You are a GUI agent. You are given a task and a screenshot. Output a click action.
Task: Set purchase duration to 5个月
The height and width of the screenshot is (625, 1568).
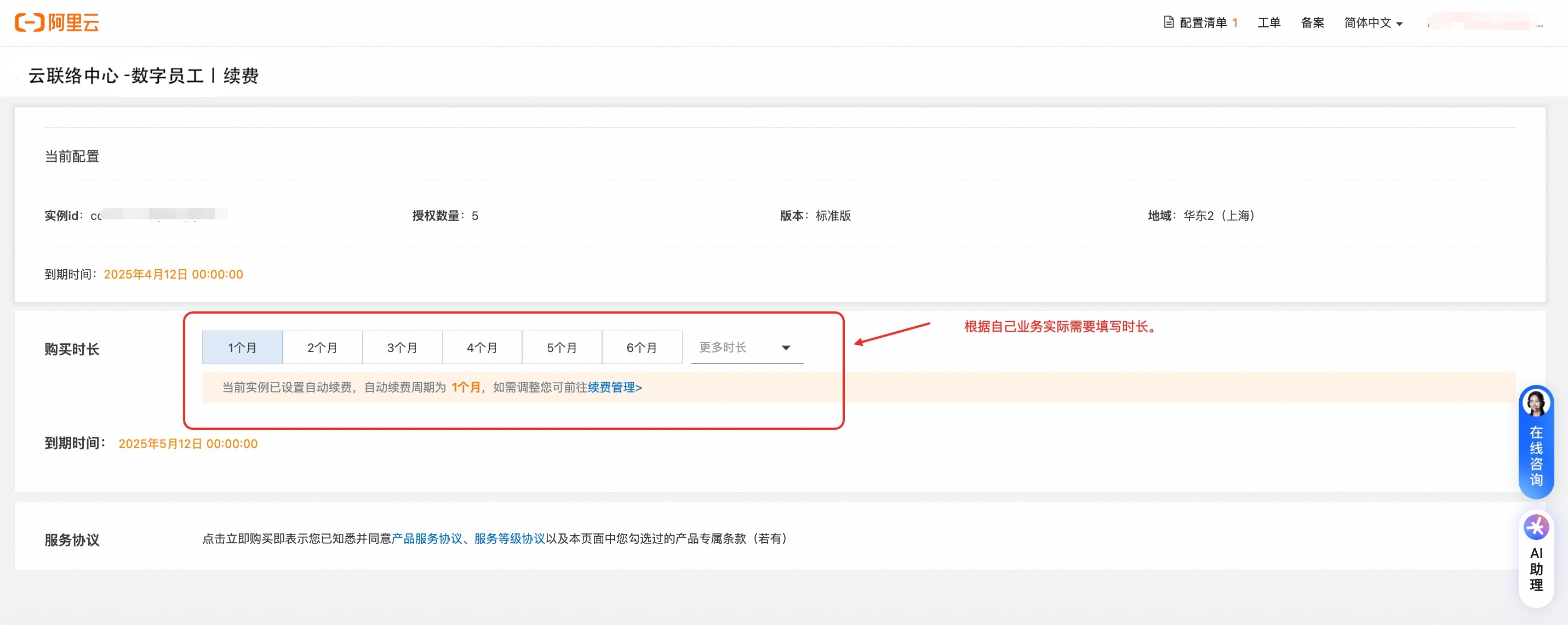coord(561,347)
